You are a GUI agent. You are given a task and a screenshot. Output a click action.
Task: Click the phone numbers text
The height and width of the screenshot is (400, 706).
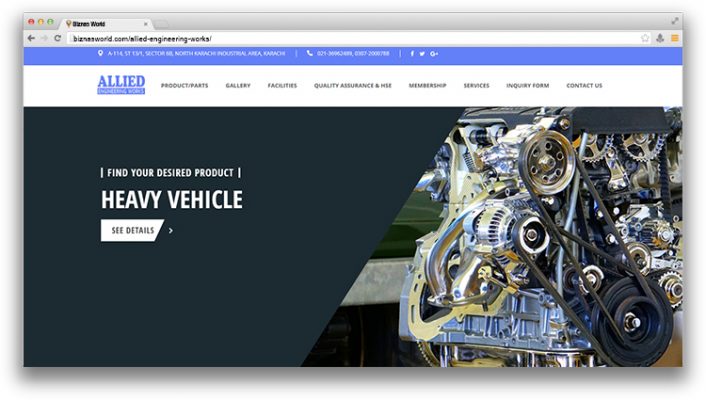[353, 53]
